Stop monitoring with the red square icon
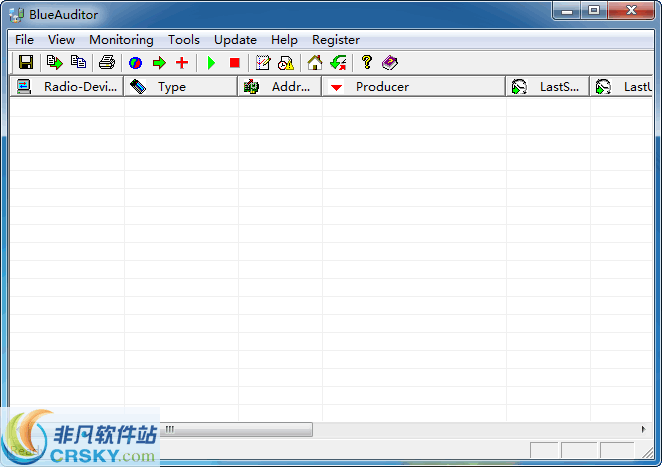The height and width of the screenshot is (467, 662). click(x=235, y=63)
